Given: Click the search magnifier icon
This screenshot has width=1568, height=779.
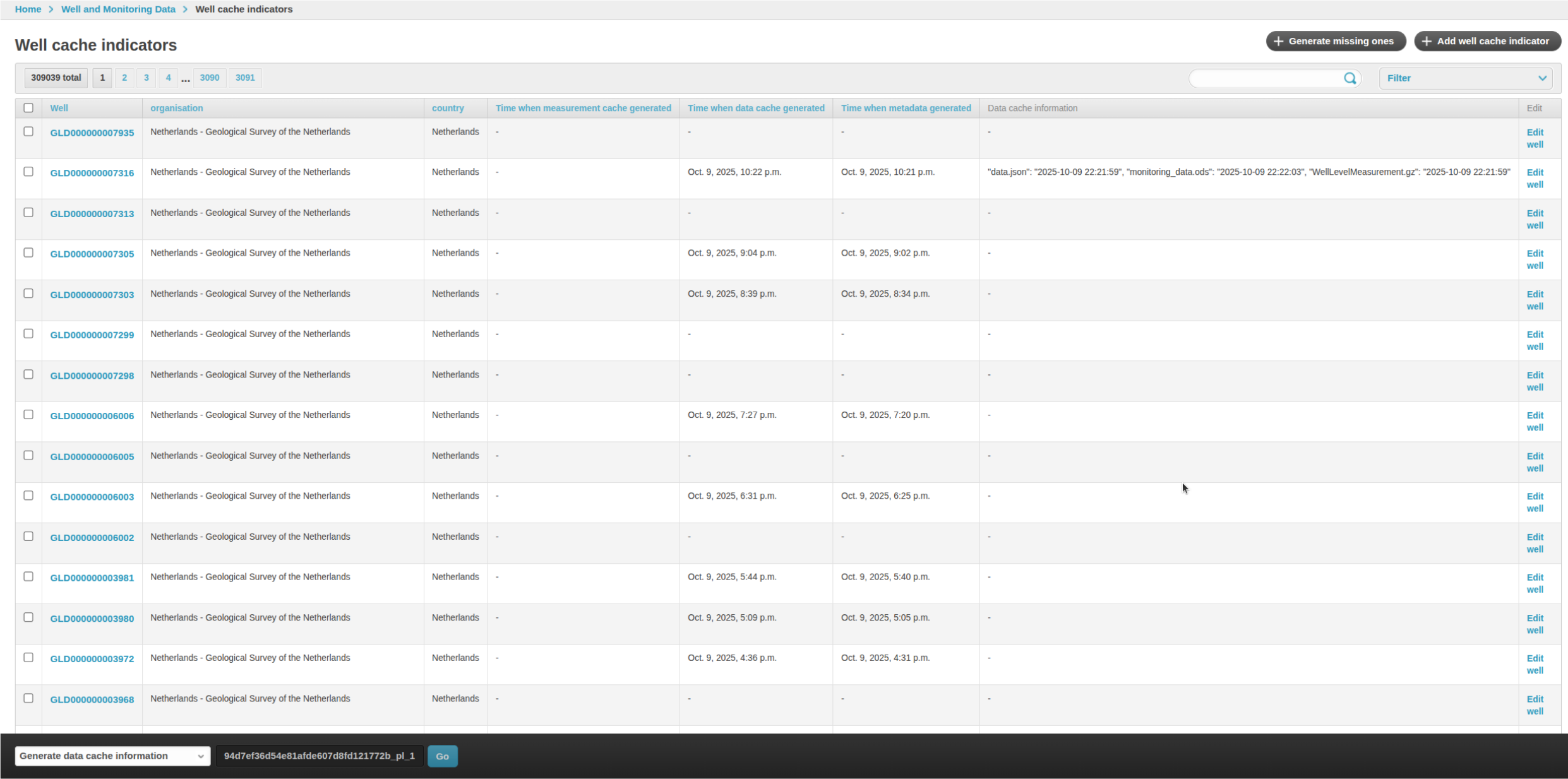Looking at the screenshot, I should click(x=1350, y=78).
